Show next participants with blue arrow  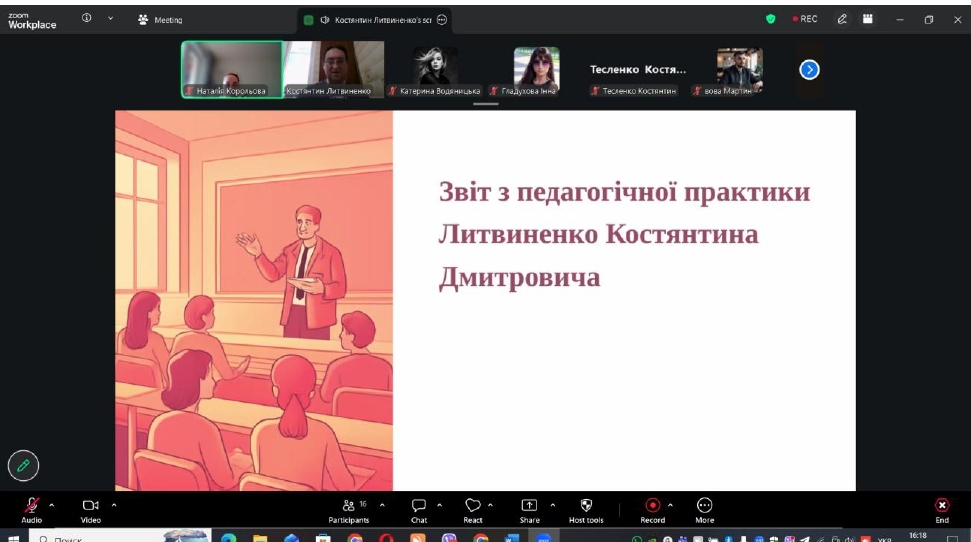809,69
